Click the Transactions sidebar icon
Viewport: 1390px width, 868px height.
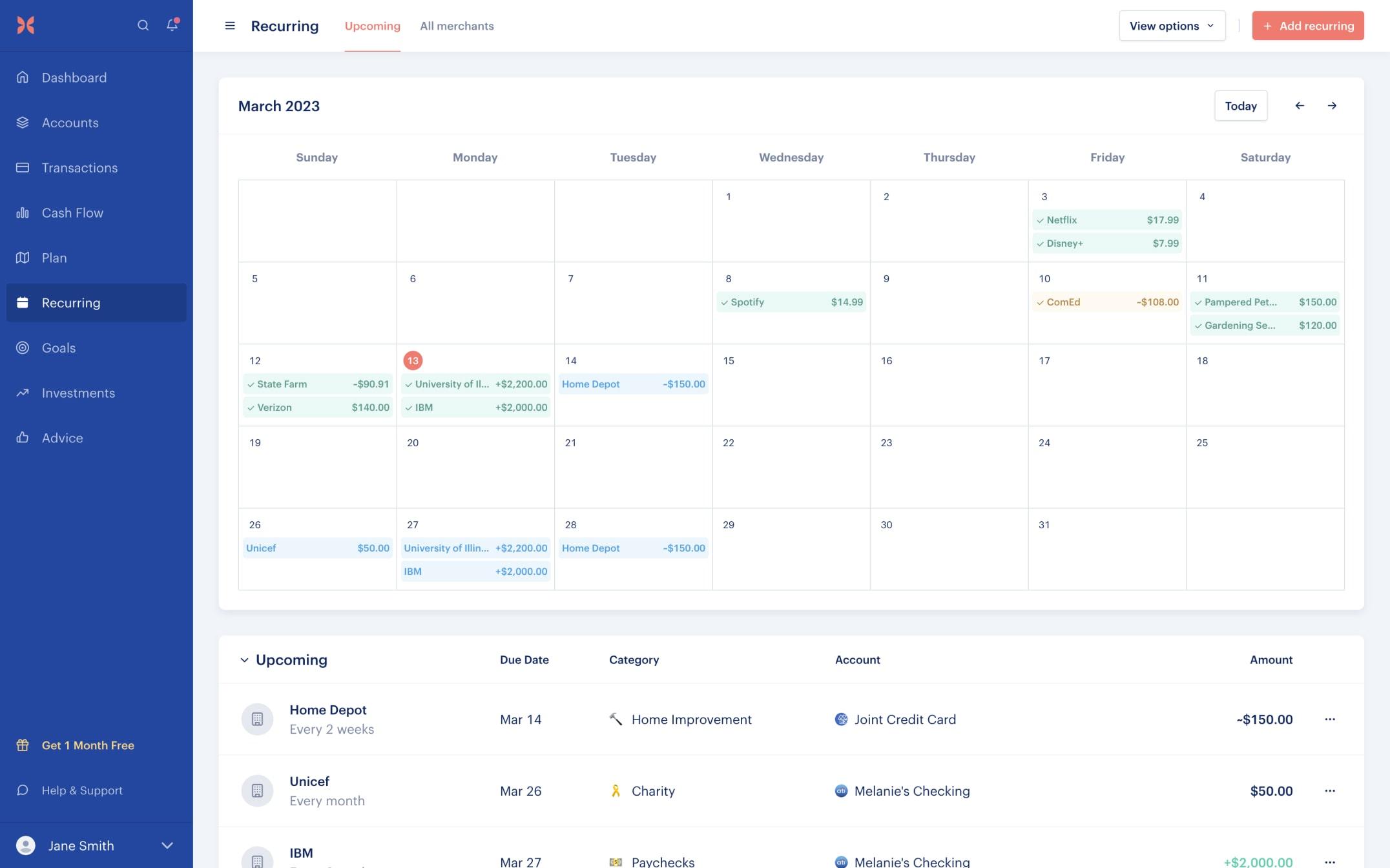click(x=22, y=167)
